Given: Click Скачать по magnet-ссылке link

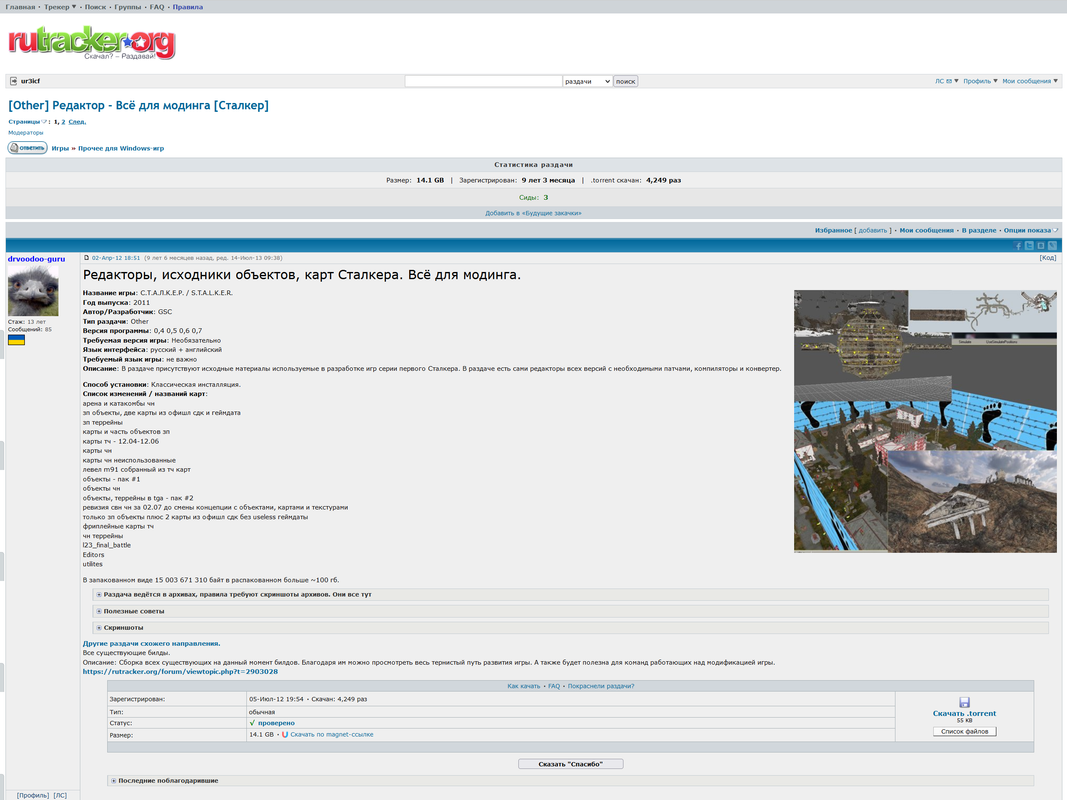Looking at the screenshot, I should (x=331, y=735).
